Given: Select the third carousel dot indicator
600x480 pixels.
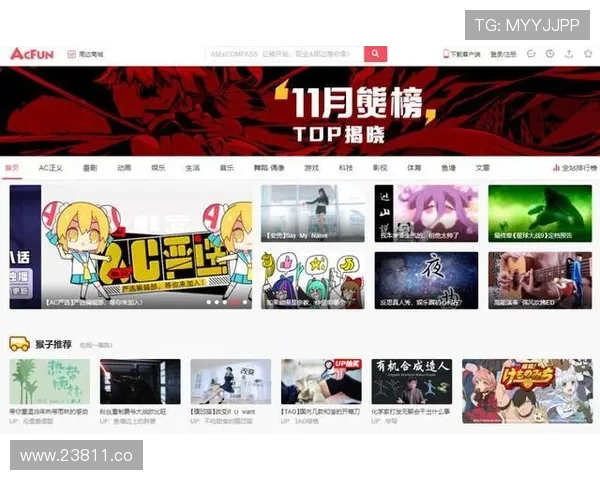Looking at the screenshot, I should (225, 302).
